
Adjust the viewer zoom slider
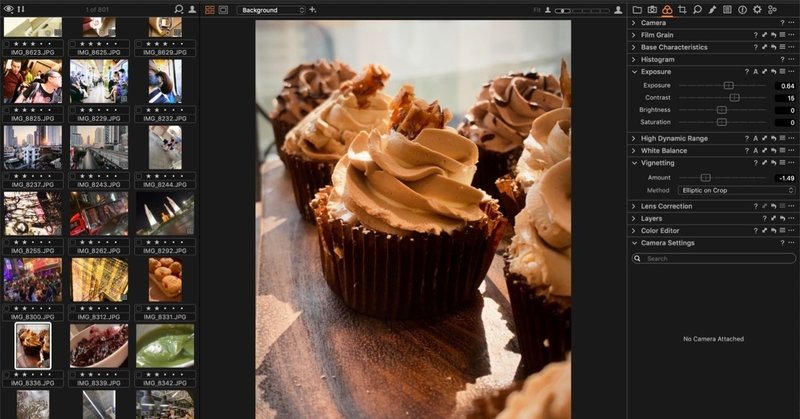582,10
